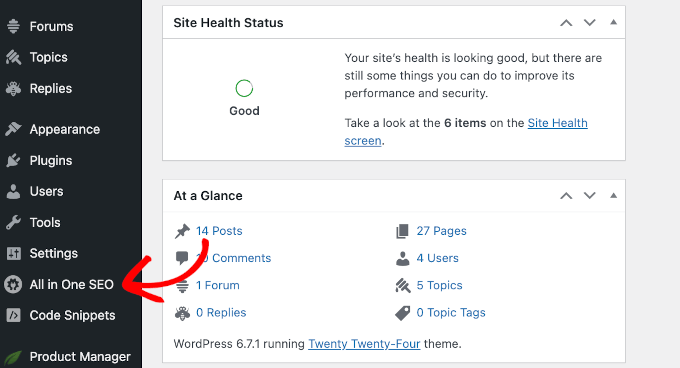Click the All in One SEO gear icon
680x368 pixels.
[13, 284]
